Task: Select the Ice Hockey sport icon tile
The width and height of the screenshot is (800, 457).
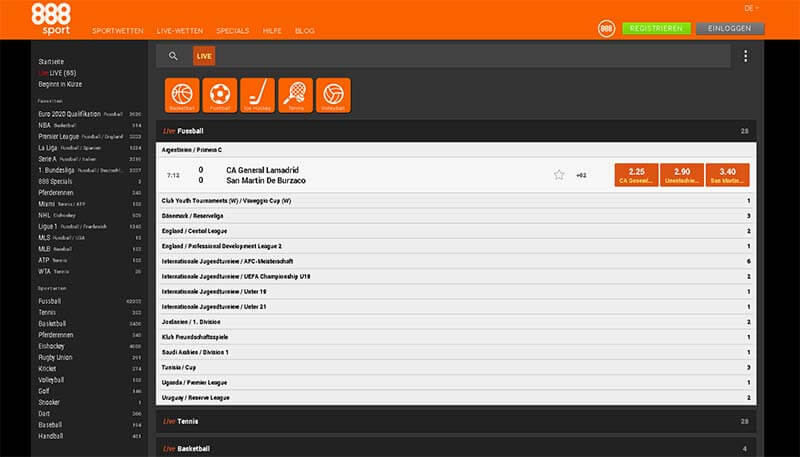Action: coord(258,95)
